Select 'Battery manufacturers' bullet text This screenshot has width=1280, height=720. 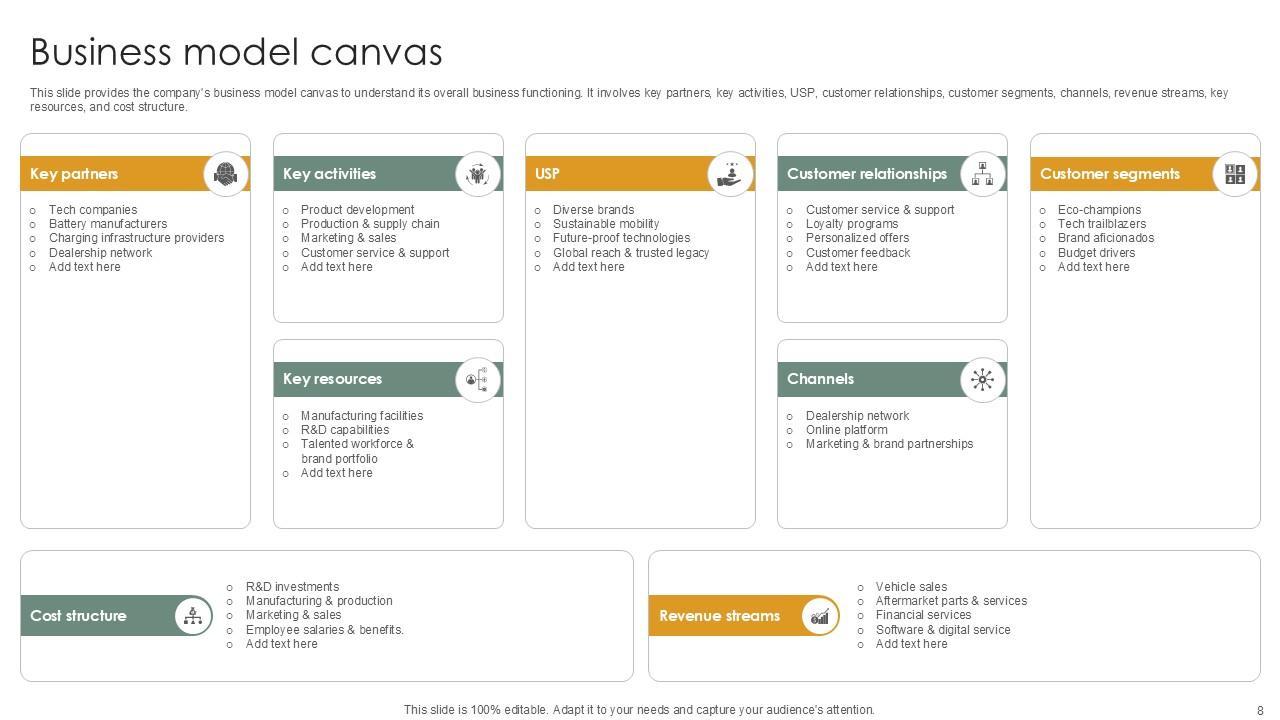[108, 224]
